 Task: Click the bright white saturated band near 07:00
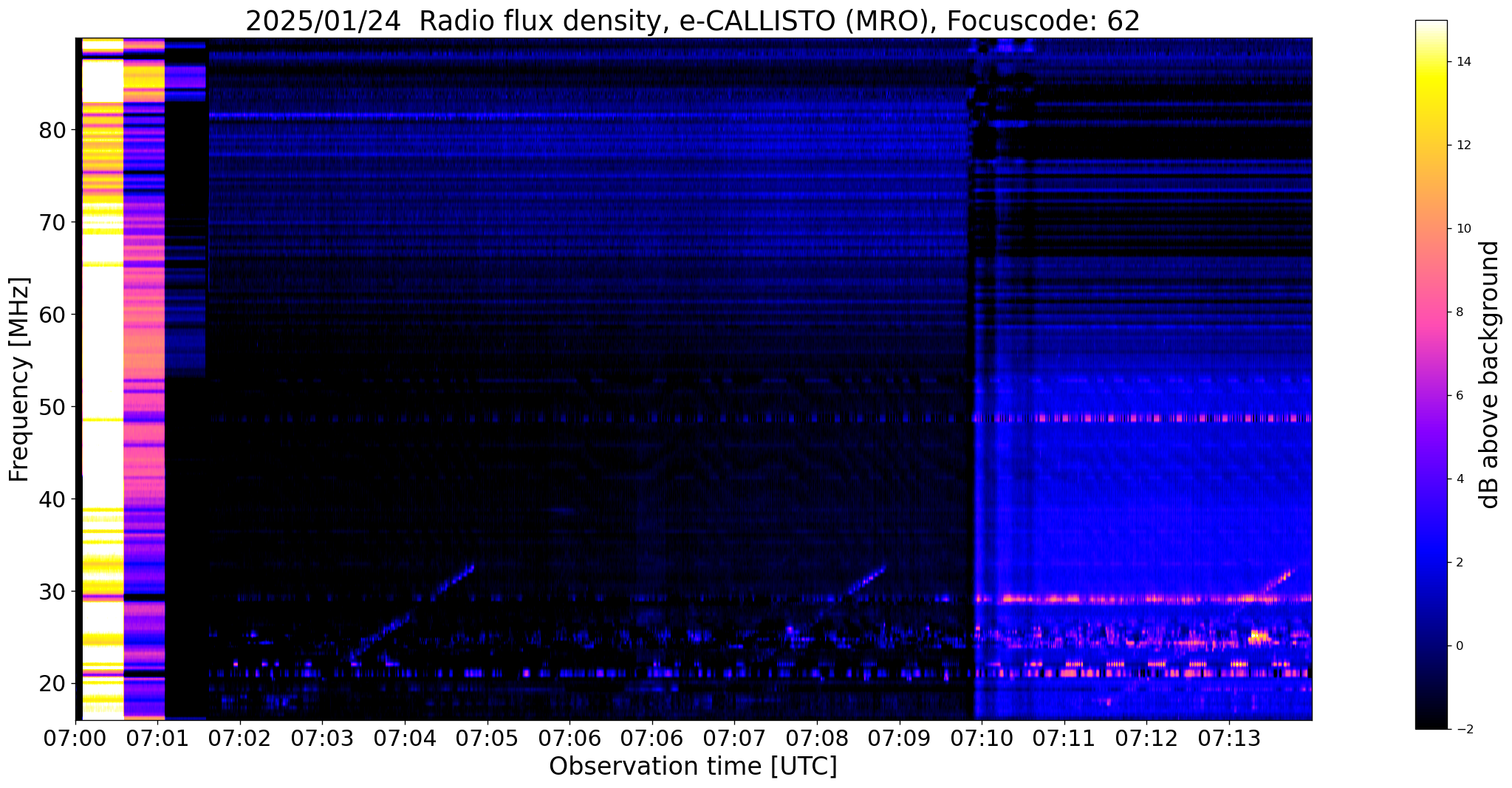click(102, 379)
